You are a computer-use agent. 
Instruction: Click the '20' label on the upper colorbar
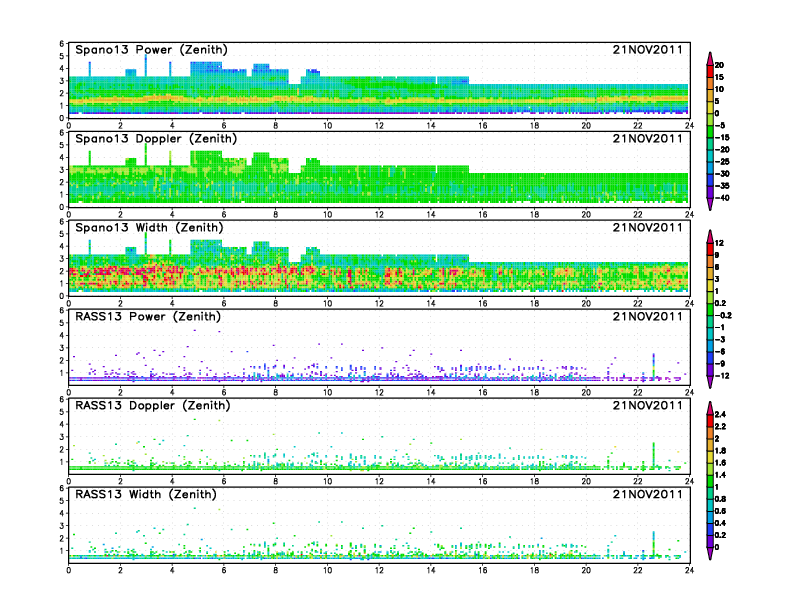click(719, 65)
